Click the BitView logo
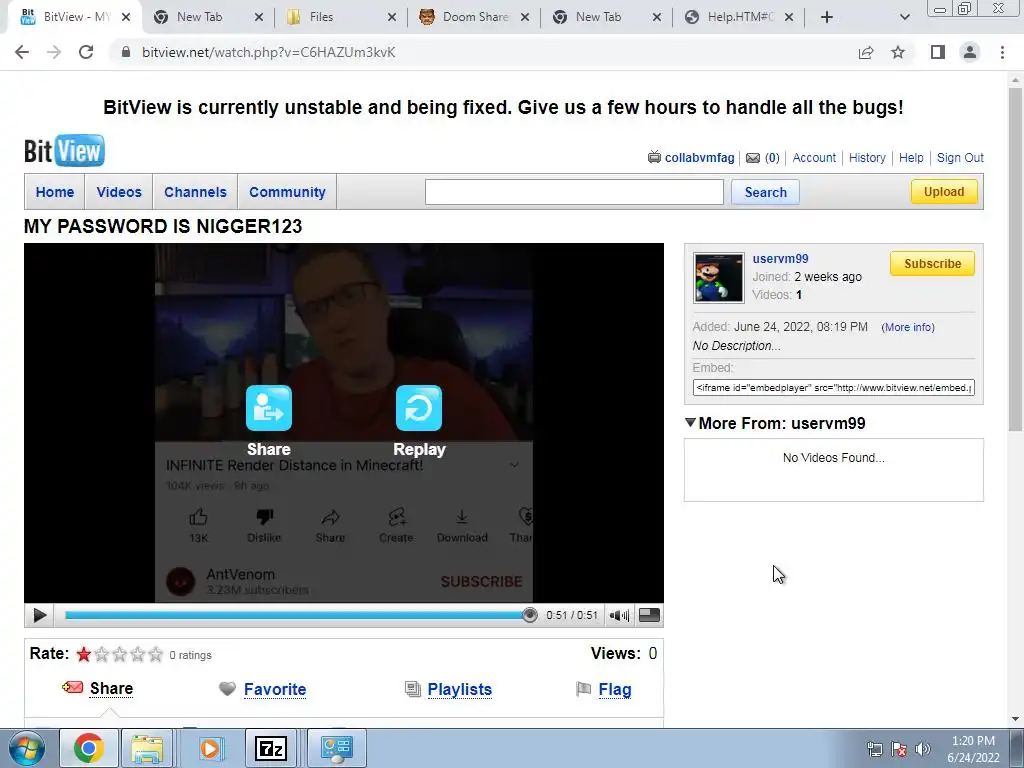The image size is (1024, 768). 64,151
